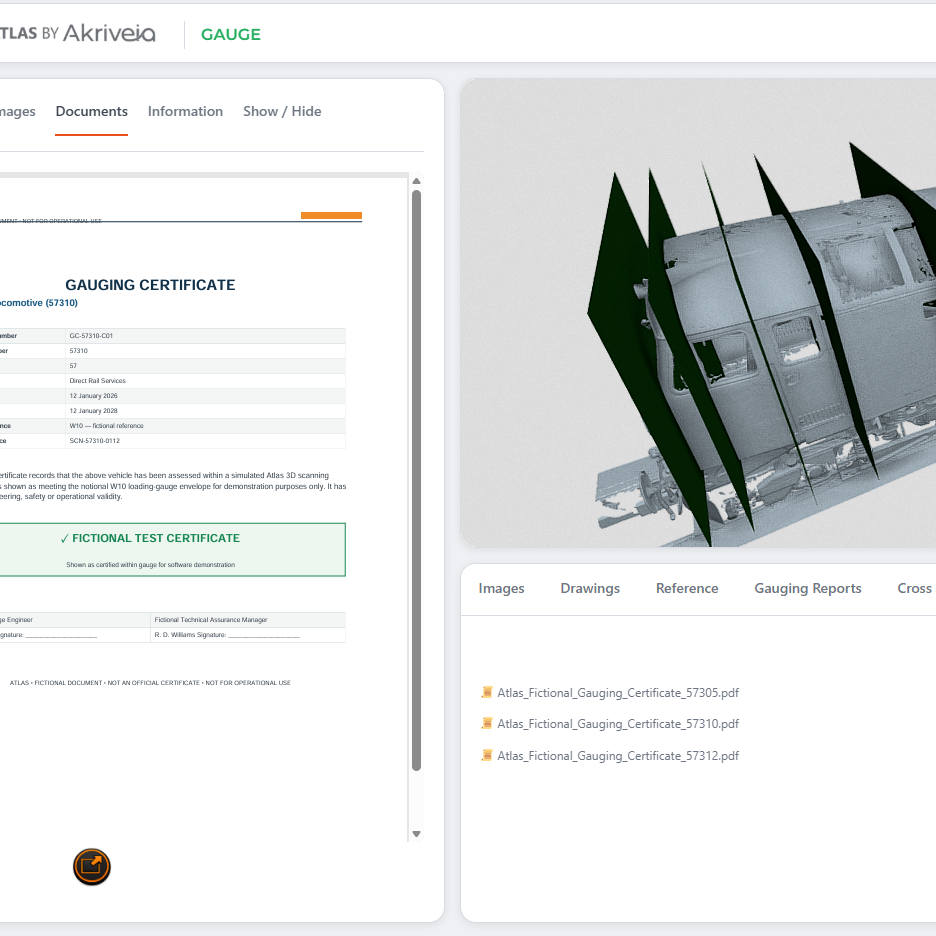The width and height of the screenshot is (936, 936).
Task: Click W10 — fictional reference value
Action: (106, 426)
